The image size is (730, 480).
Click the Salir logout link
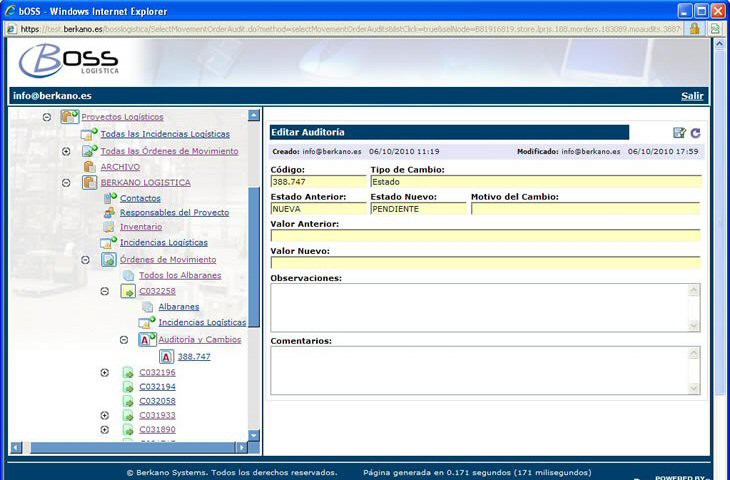692,96
